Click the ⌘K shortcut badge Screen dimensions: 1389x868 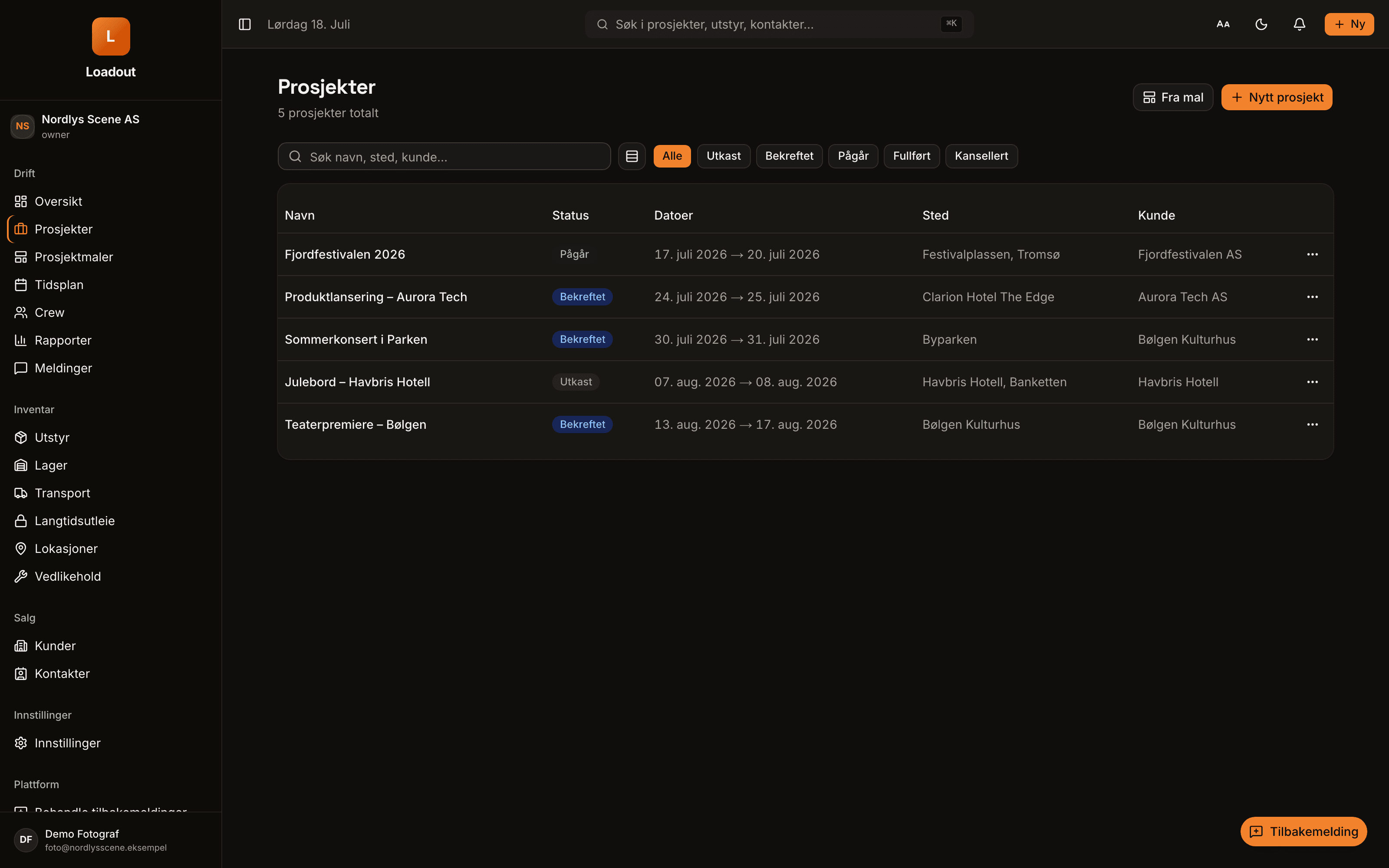pos(951,23)
